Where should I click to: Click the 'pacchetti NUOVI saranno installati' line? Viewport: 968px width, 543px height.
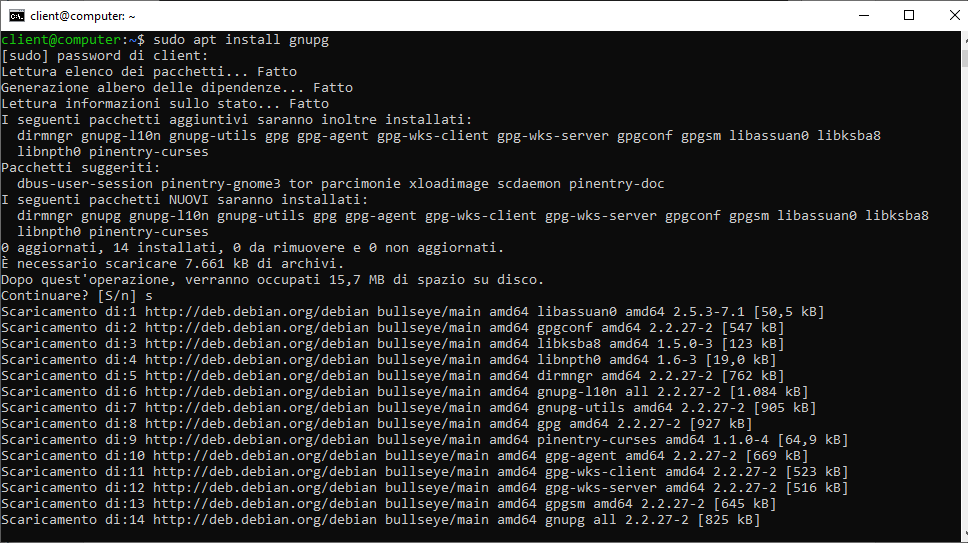[x=185, y=200]
